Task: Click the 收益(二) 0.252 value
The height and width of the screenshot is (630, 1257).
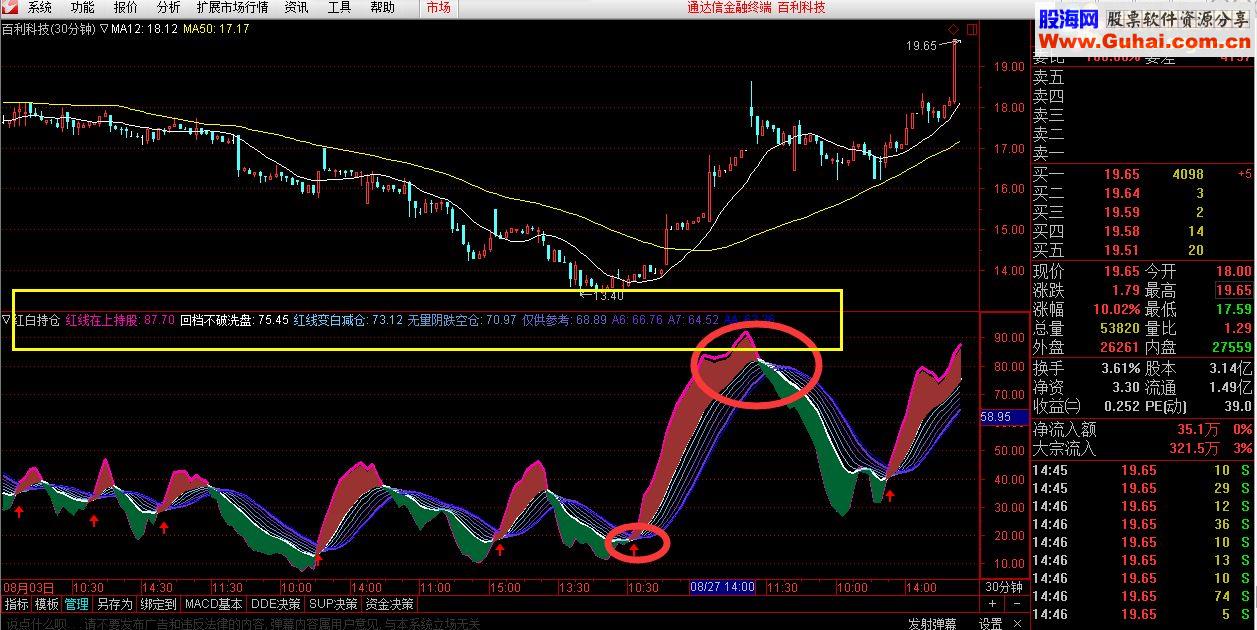Action: click(x=1120, y=405)
